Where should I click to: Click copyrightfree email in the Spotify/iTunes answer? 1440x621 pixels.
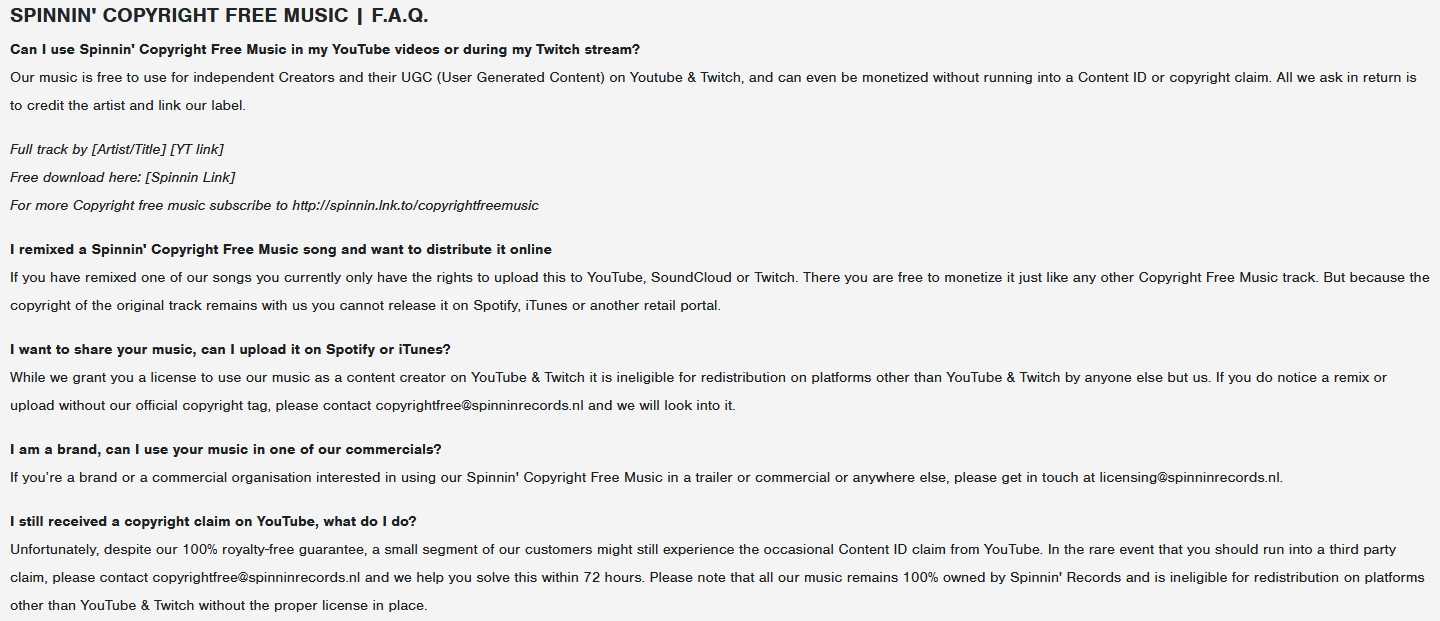point(479,405)
